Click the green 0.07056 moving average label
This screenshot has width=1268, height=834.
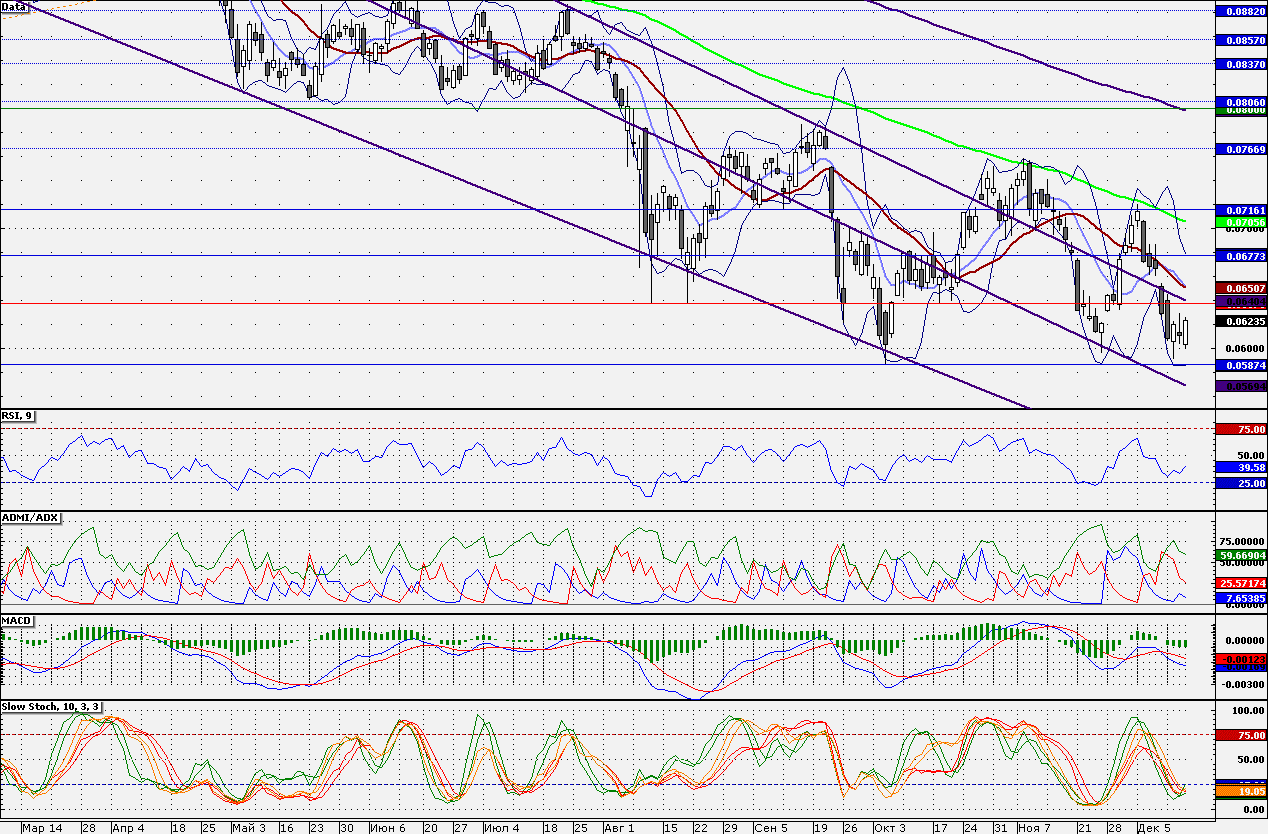tap(1240, 222)
